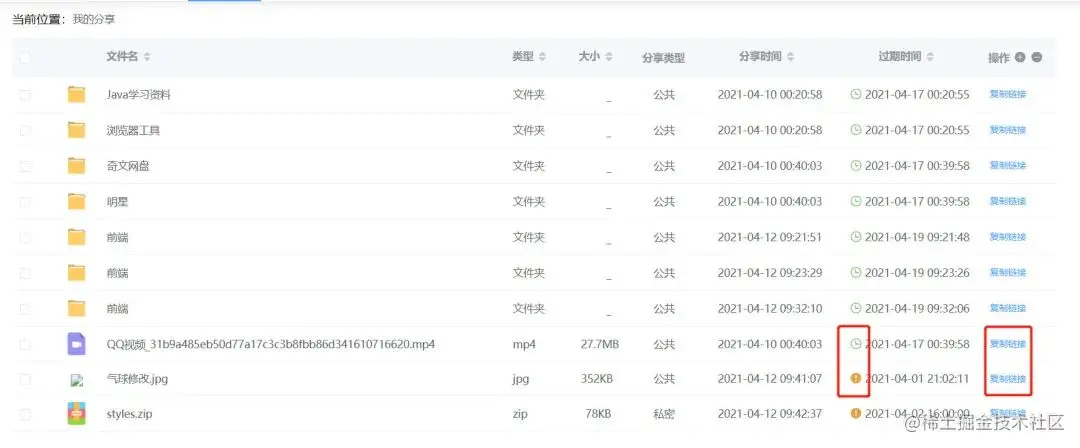
Task: Click folder icon of 前端 shared at 09:21:51
Action: point(76,237)
